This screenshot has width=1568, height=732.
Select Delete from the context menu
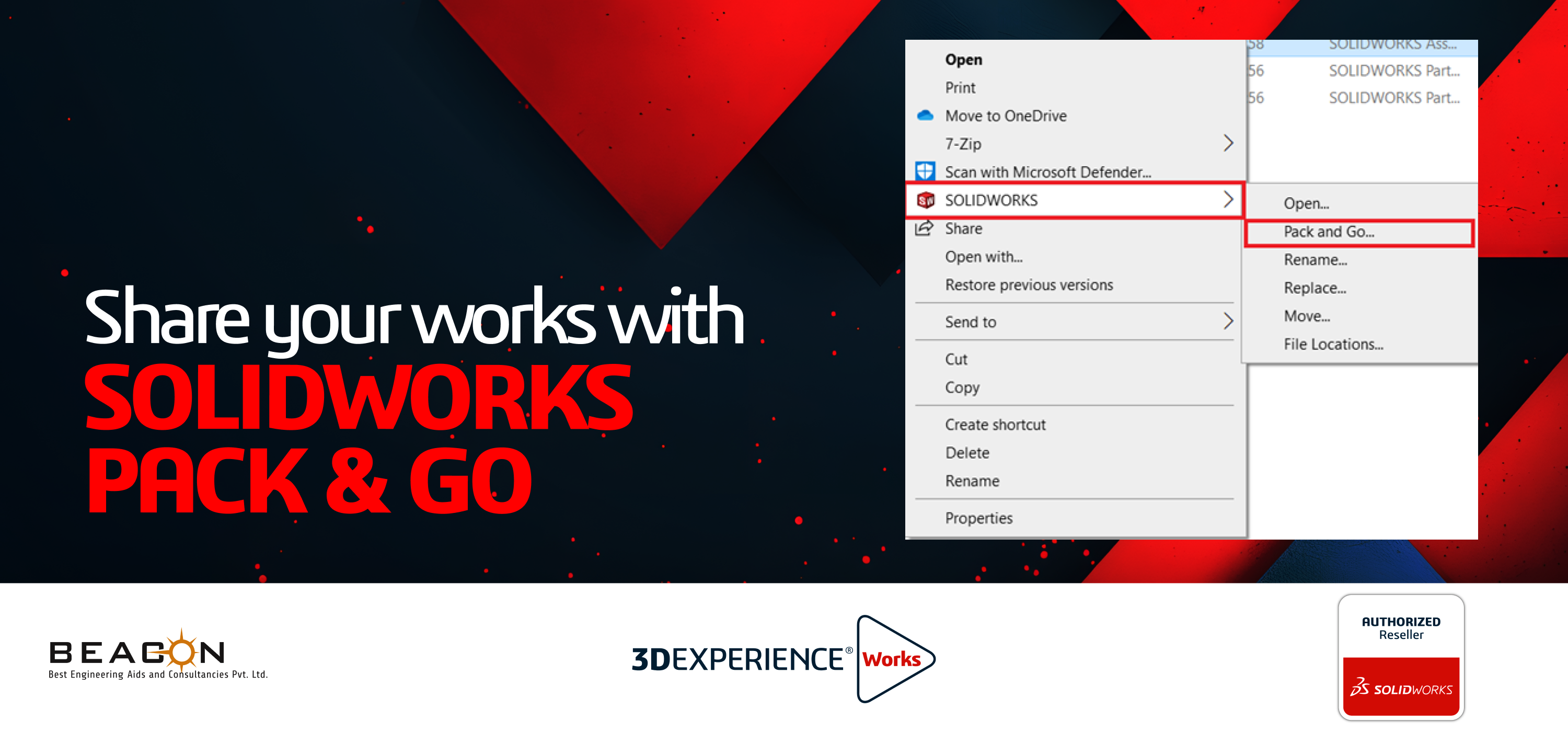click(x=1075, y=452)
